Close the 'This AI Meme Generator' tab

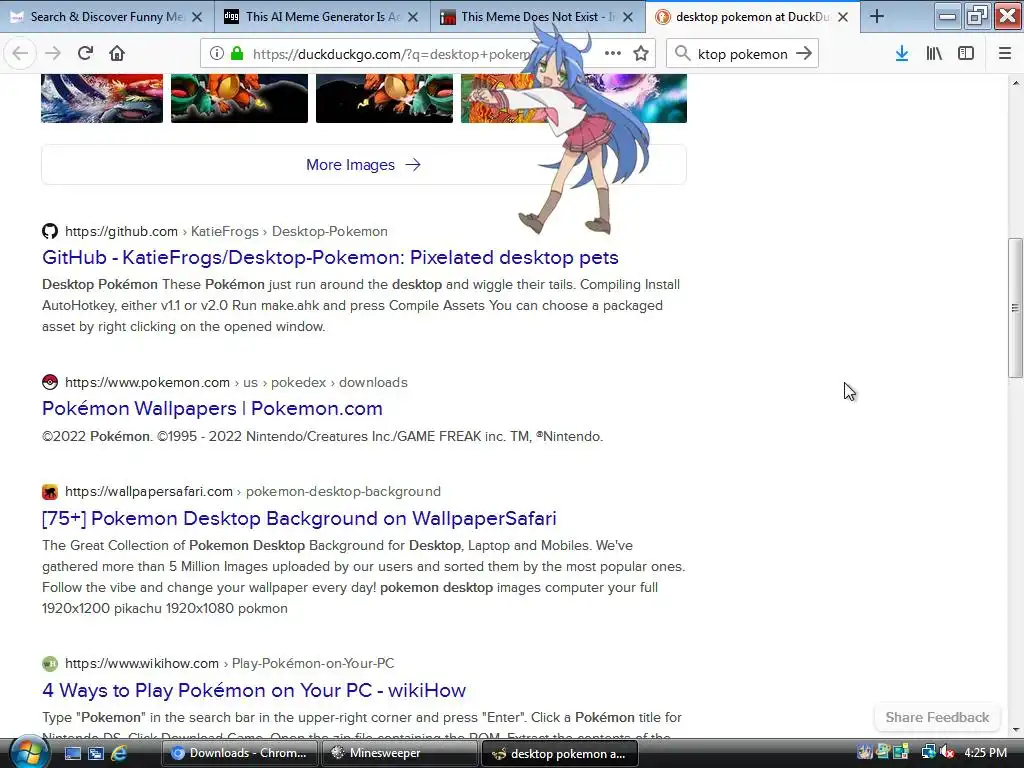(x=413, y=17)
